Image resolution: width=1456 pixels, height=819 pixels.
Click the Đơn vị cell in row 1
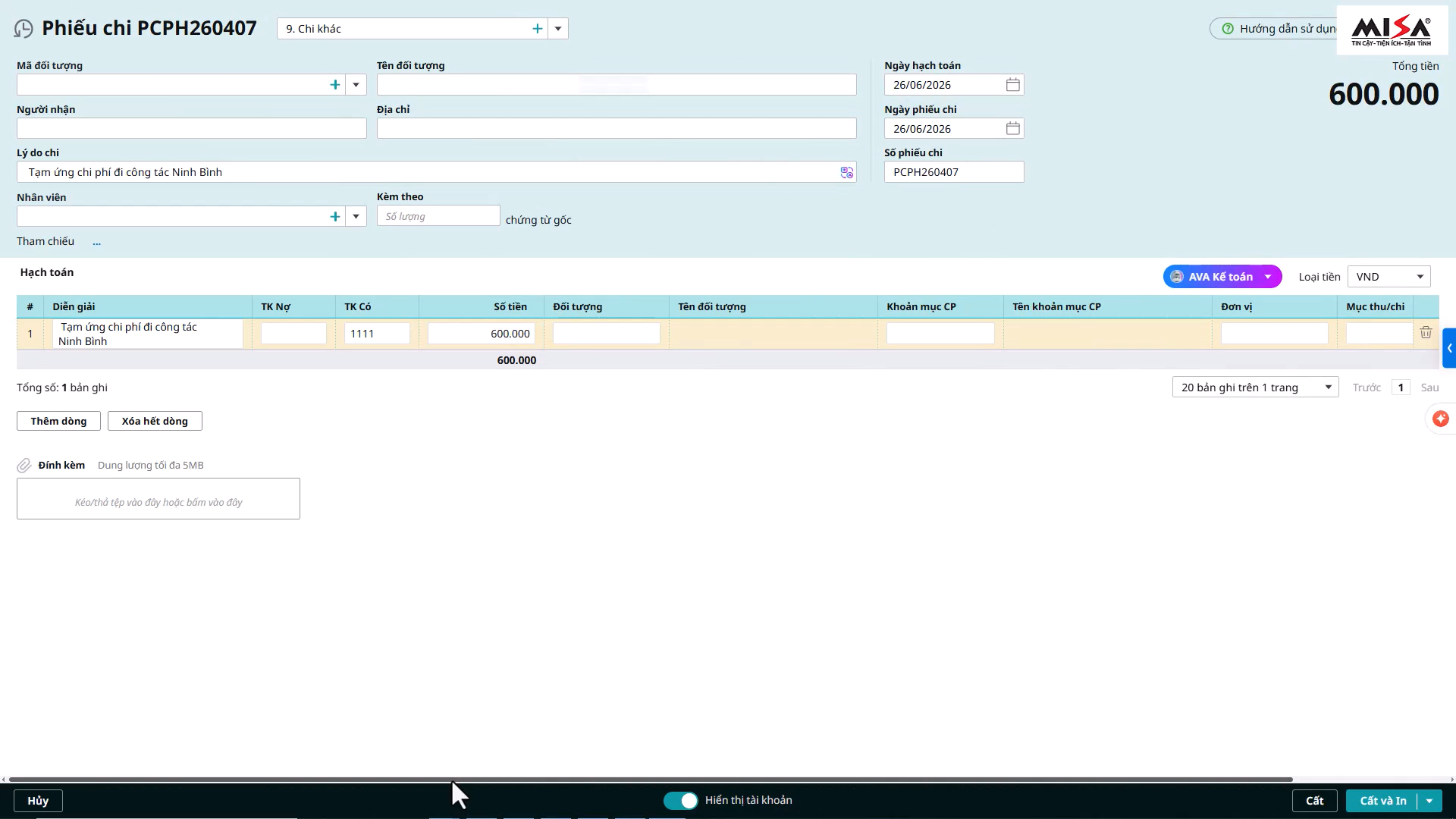pyautogui.click(x=1275, y=334)
